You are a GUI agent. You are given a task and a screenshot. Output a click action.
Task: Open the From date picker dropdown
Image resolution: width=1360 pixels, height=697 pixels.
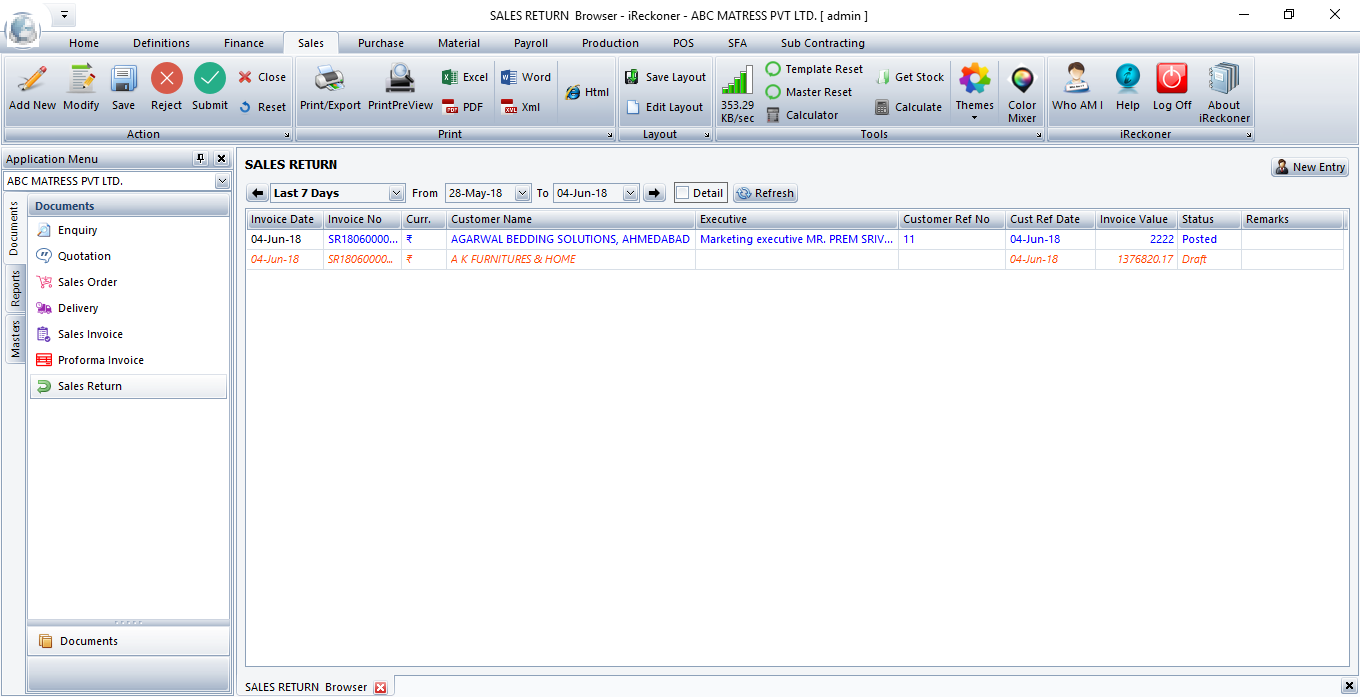pos(522,193)
